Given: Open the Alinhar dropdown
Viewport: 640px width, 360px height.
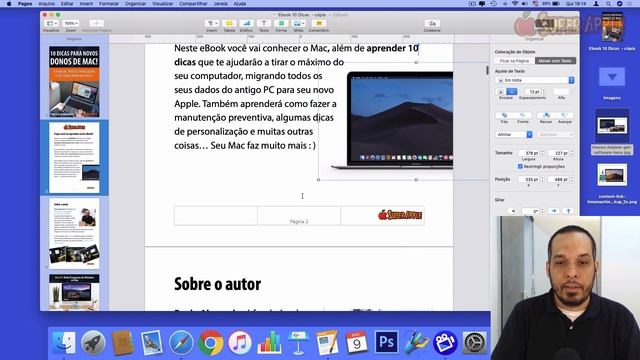Looking at the screenshot, I should point(514,134).
